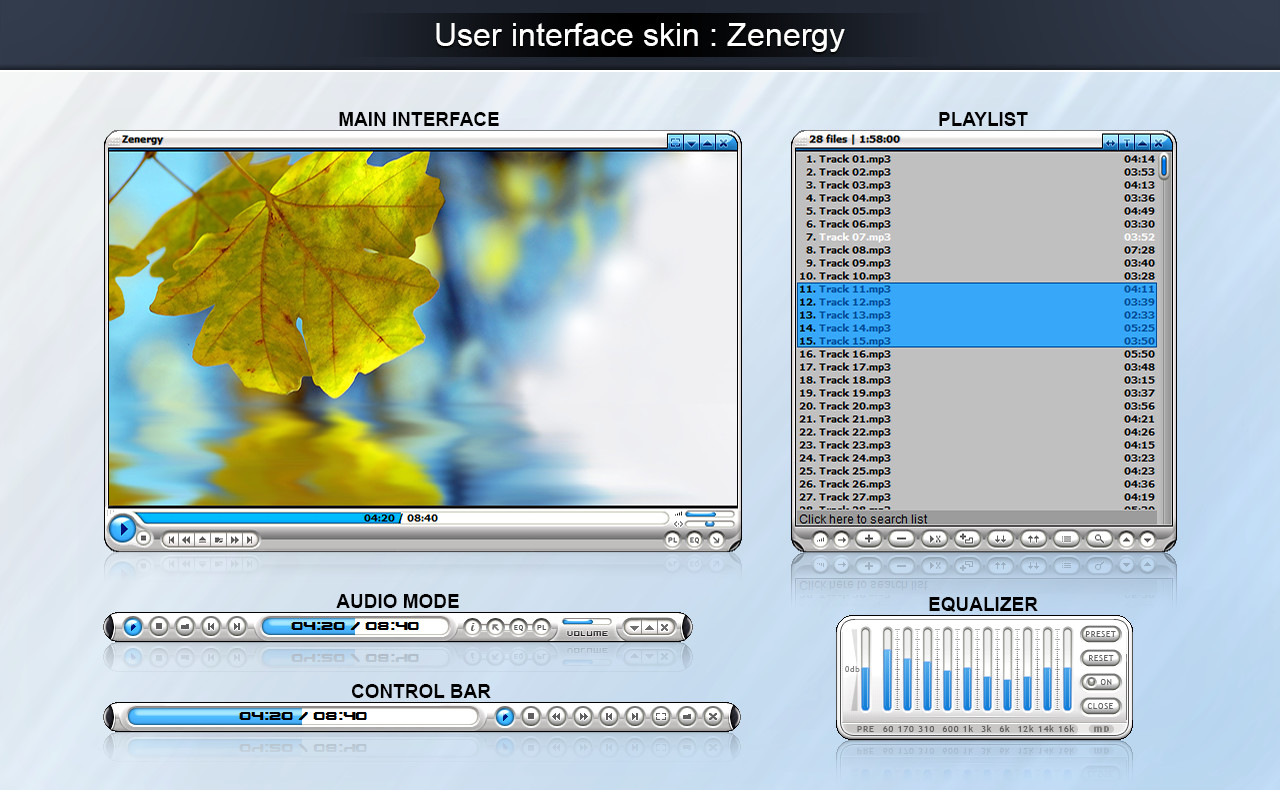
Task: Select Track 03.mp3 in the playlist
Action: click(860, 184)
